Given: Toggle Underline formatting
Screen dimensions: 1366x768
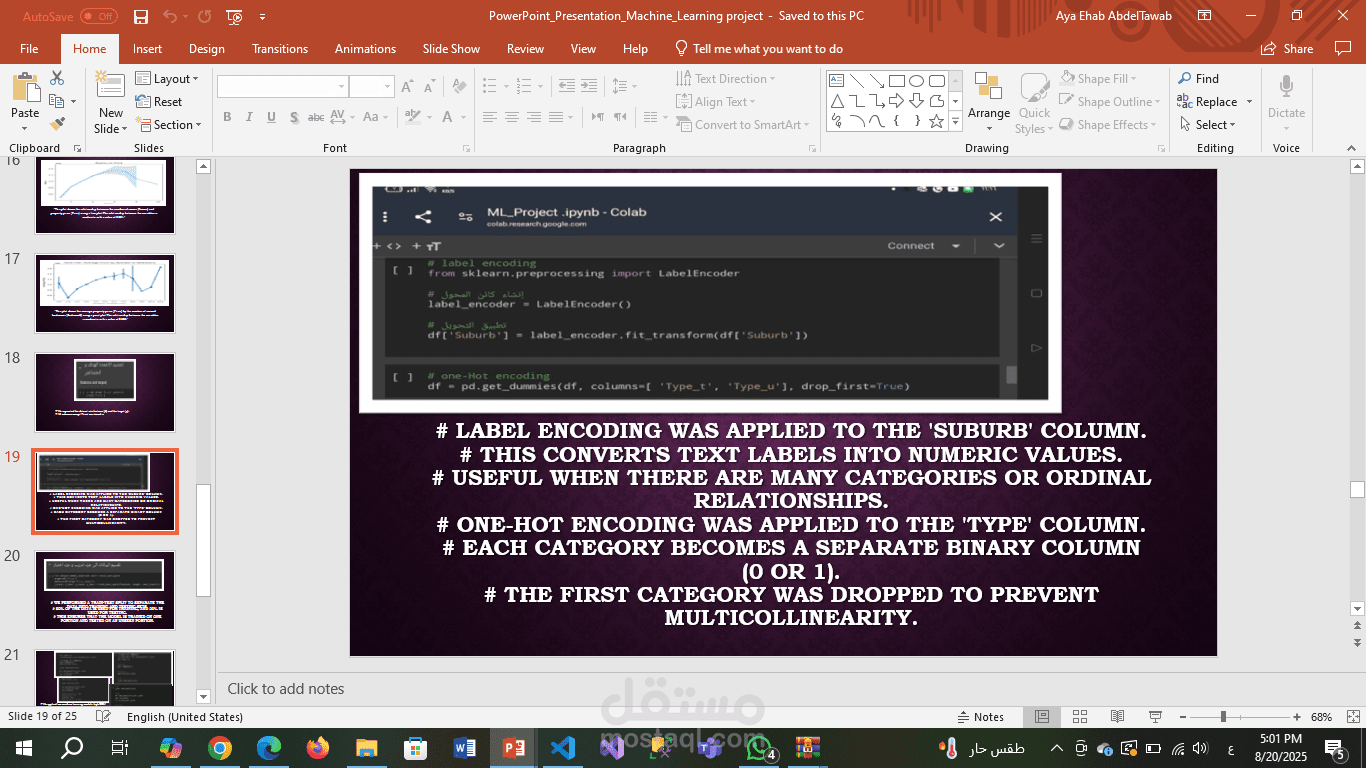Looking at the screenshot, I should click(x=271, y=117).
